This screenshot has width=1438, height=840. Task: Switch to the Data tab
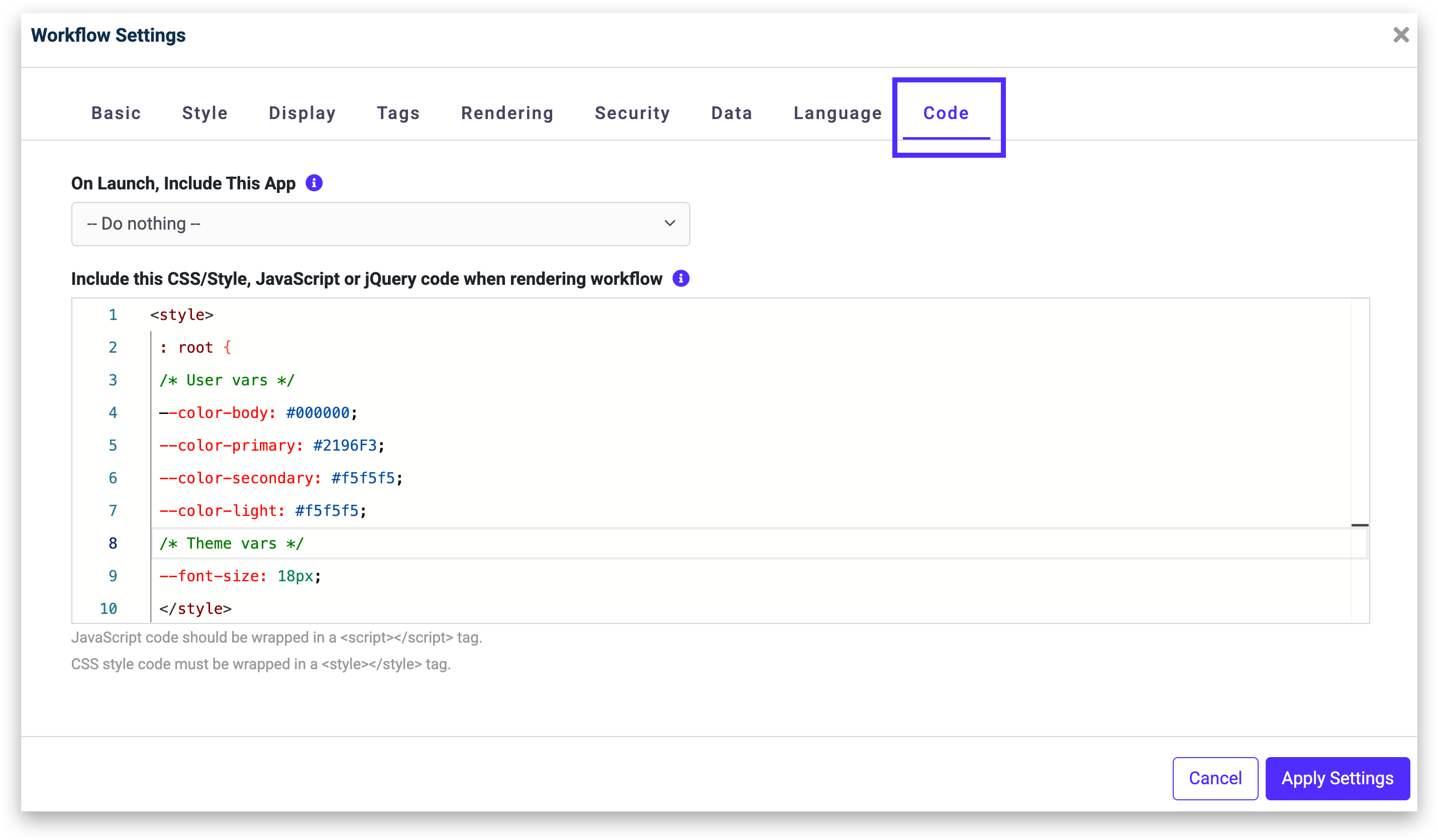(731, 113)
